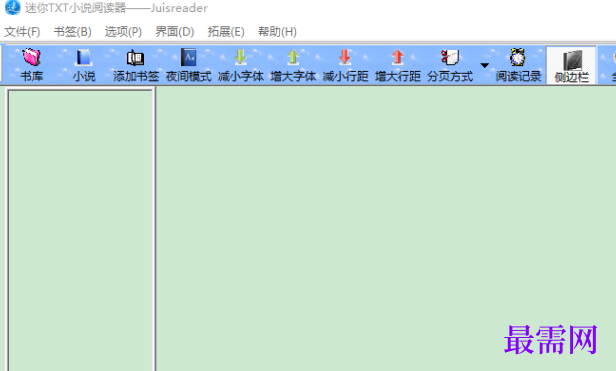Open the 书签(B) menu

tap(72, 32)
